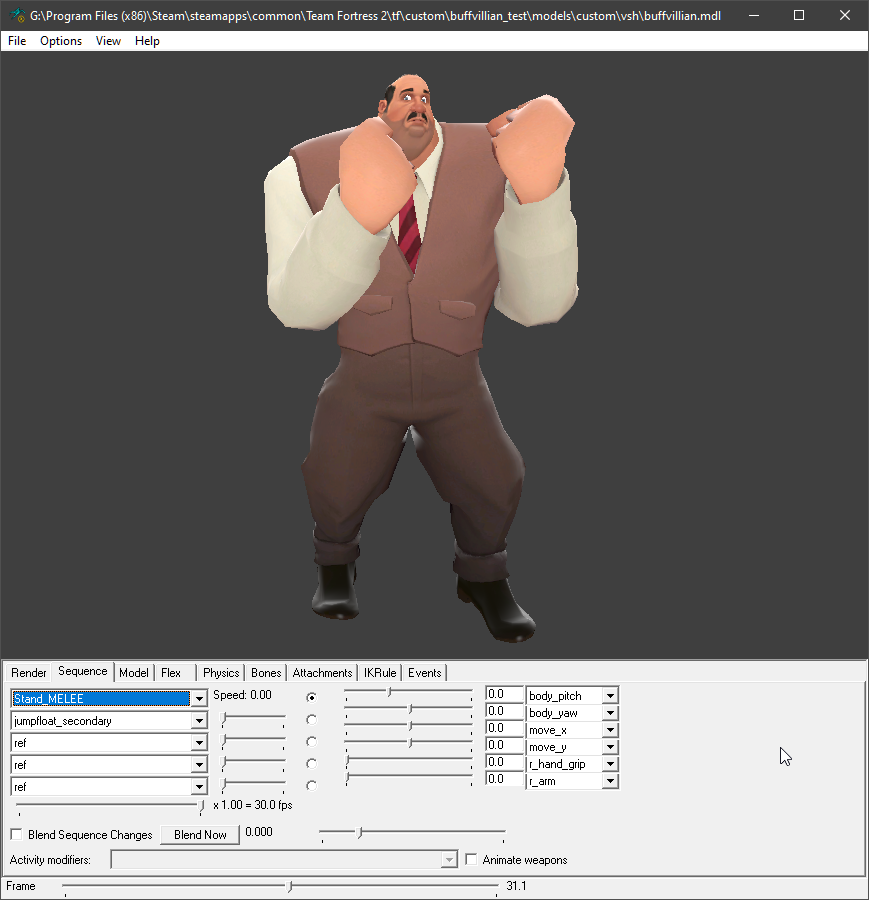Image resolution: width=869 pixels, height=900 pixels.
Task: Select the radio button on jumpfloat_secondary row
Action: (x=311, y=720)
